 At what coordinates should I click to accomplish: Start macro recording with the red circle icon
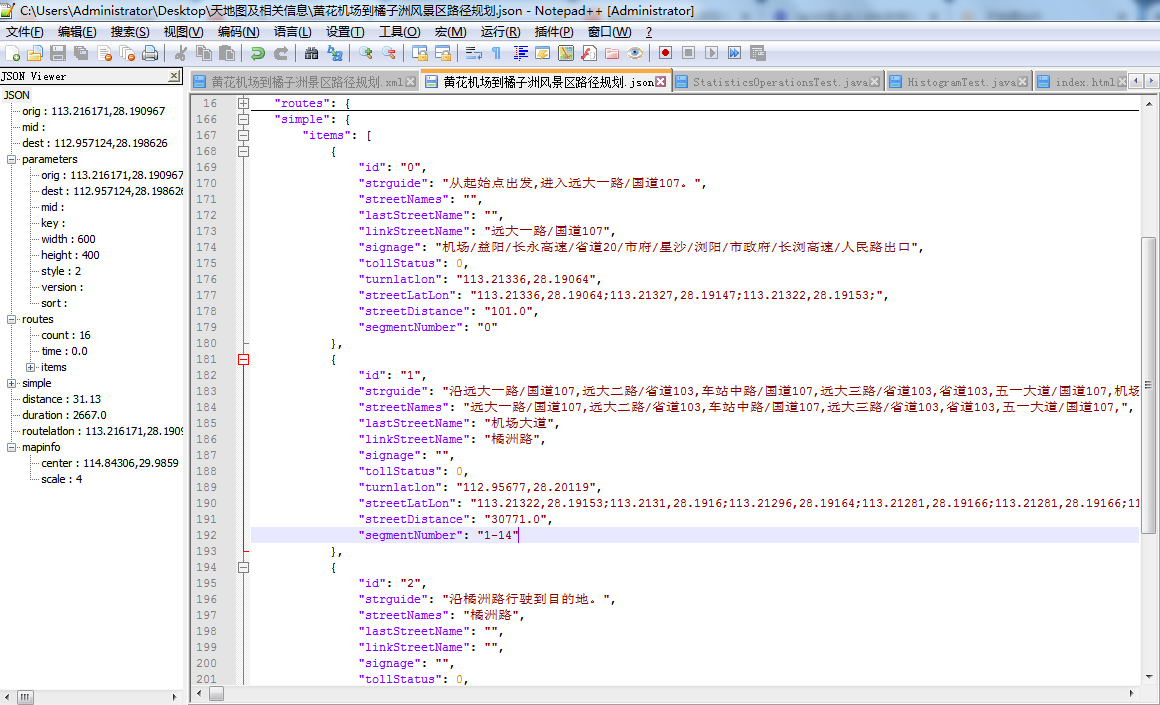coord(665,53)
